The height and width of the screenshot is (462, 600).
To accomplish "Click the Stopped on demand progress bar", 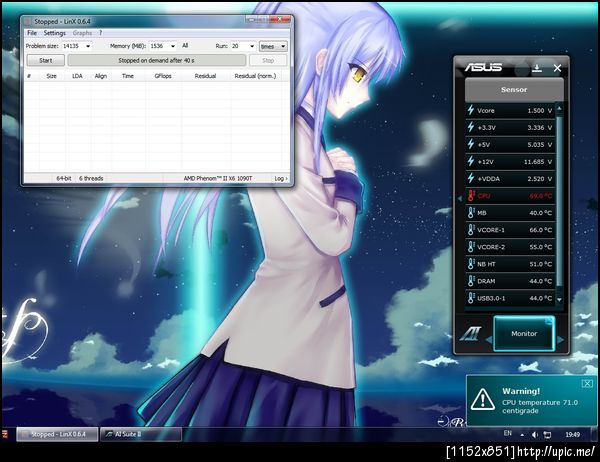I will click(157, 60).
